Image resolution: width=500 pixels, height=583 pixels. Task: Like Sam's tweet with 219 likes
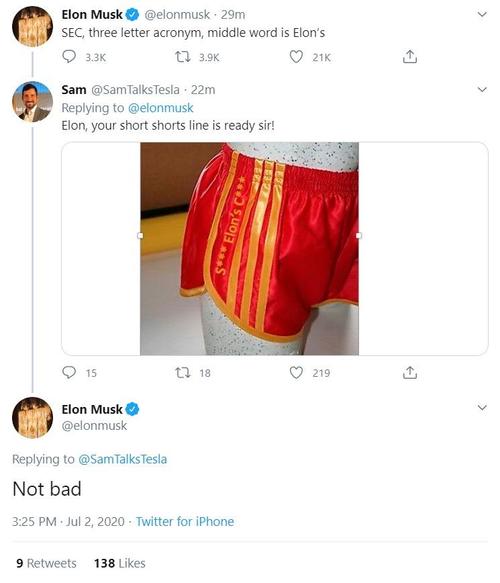296,372
